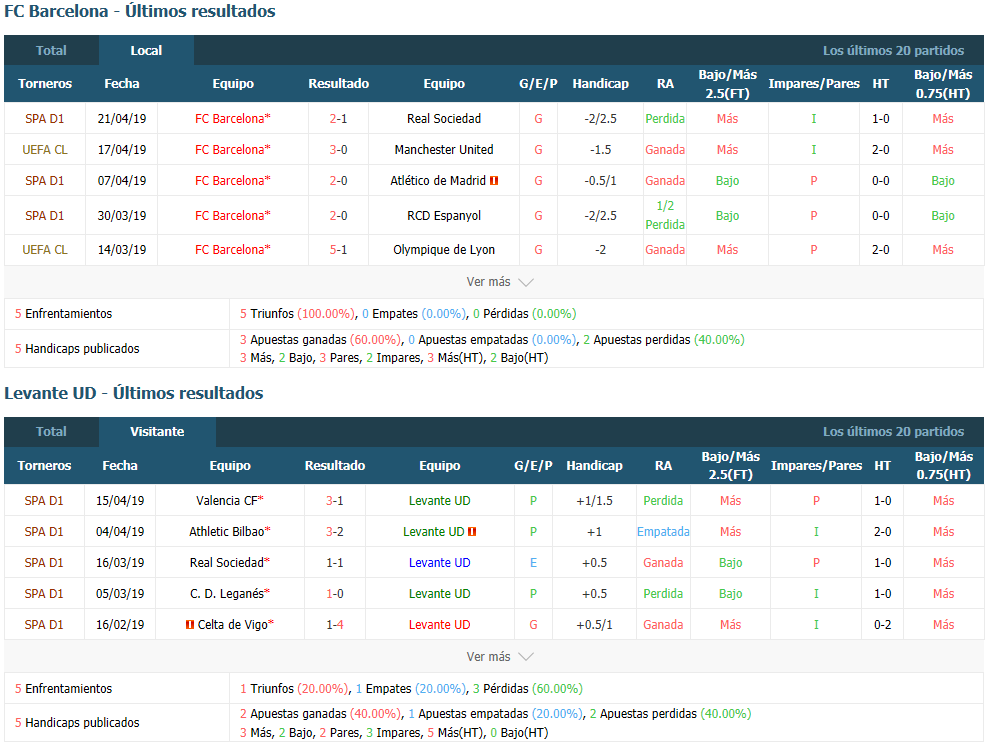989x745 pixels.
Task: Click the 3-1 result of Valencia CF match
Action: tap(334, 501)
